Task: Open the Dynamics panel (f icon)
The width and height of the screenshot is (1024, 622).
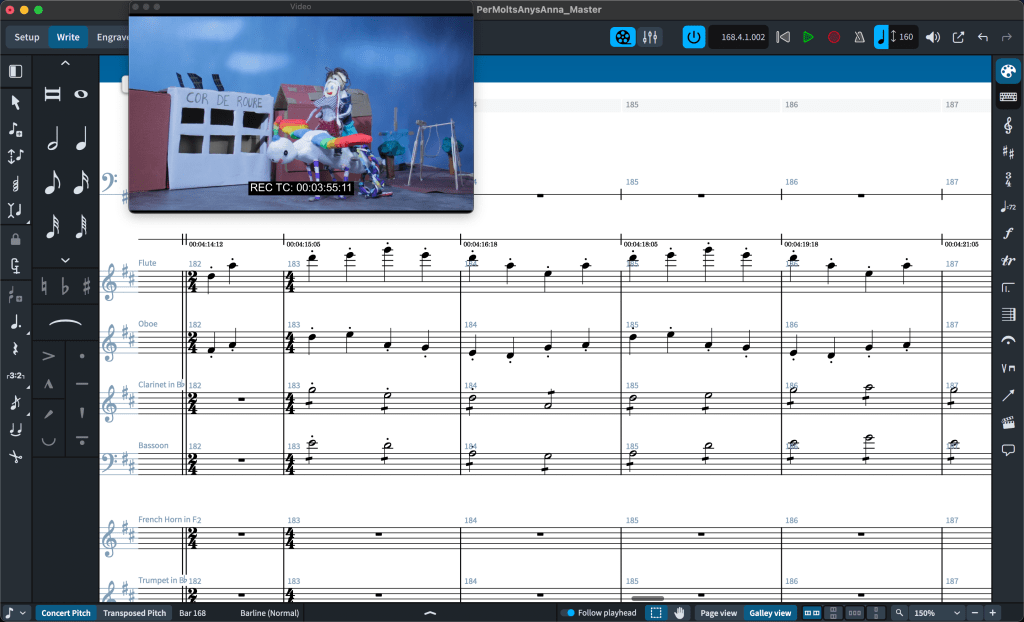Action: (x=1008, y=233)
